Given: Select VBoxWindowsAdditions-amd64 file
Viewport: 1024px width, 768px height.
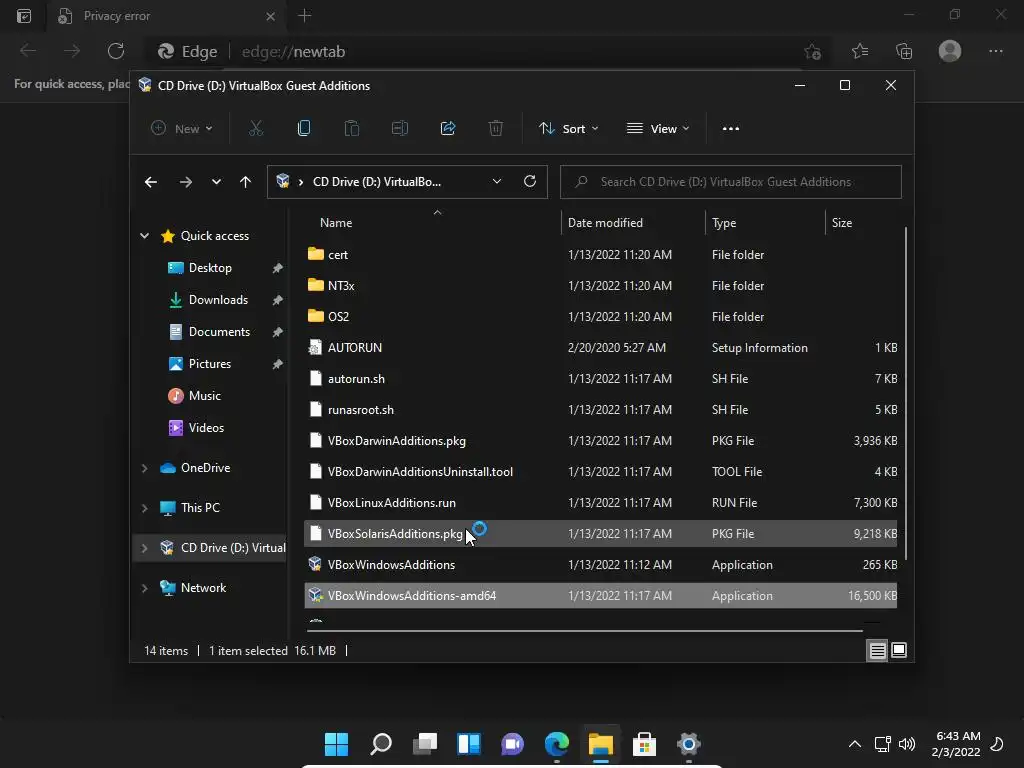Looking at the screenshot, I should [601, 596].
